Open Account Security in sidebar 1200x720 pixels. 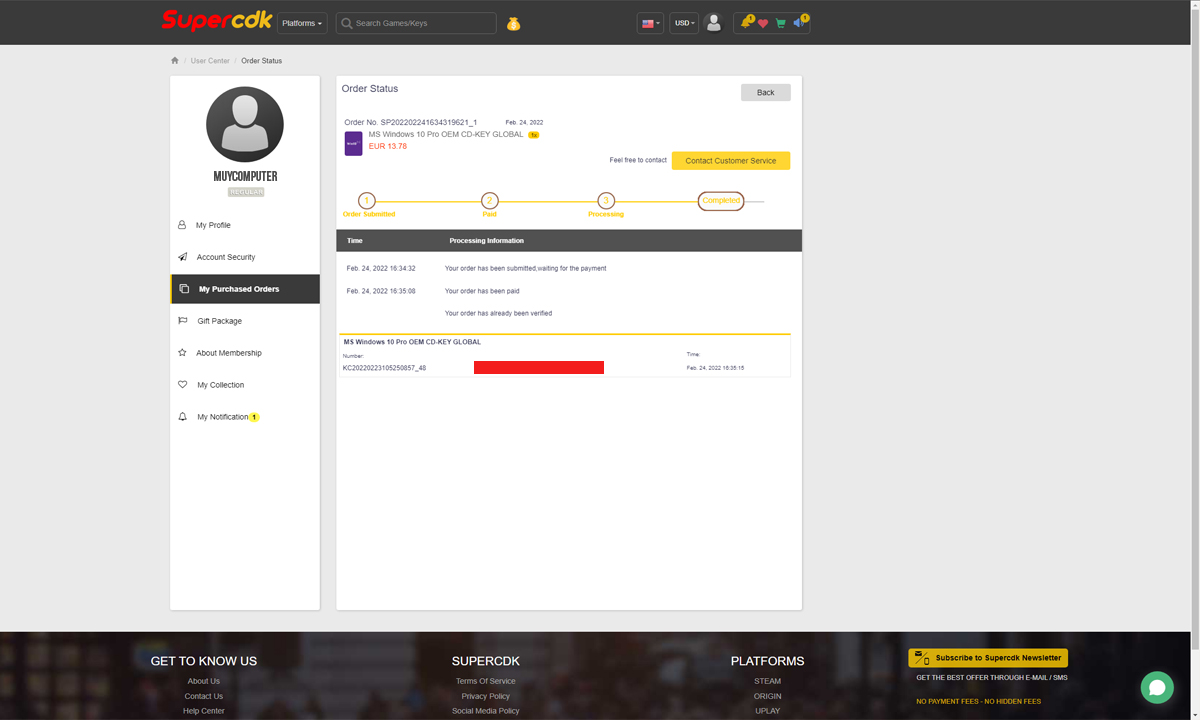[x=225, y=257]
